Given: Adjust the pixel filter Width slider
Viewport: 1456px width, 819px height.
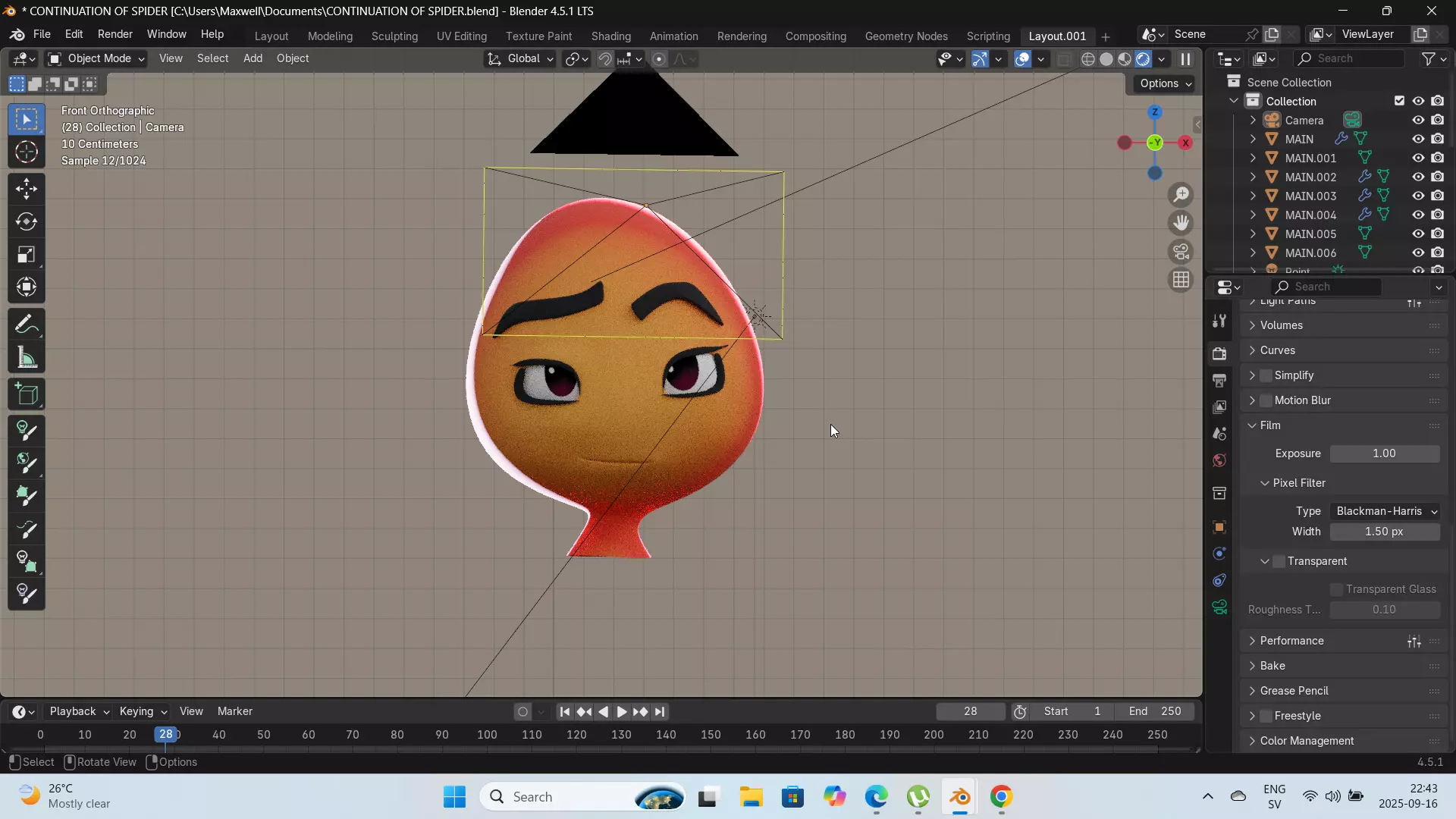Looking at the screenshot, I should tap(1385, 532).
